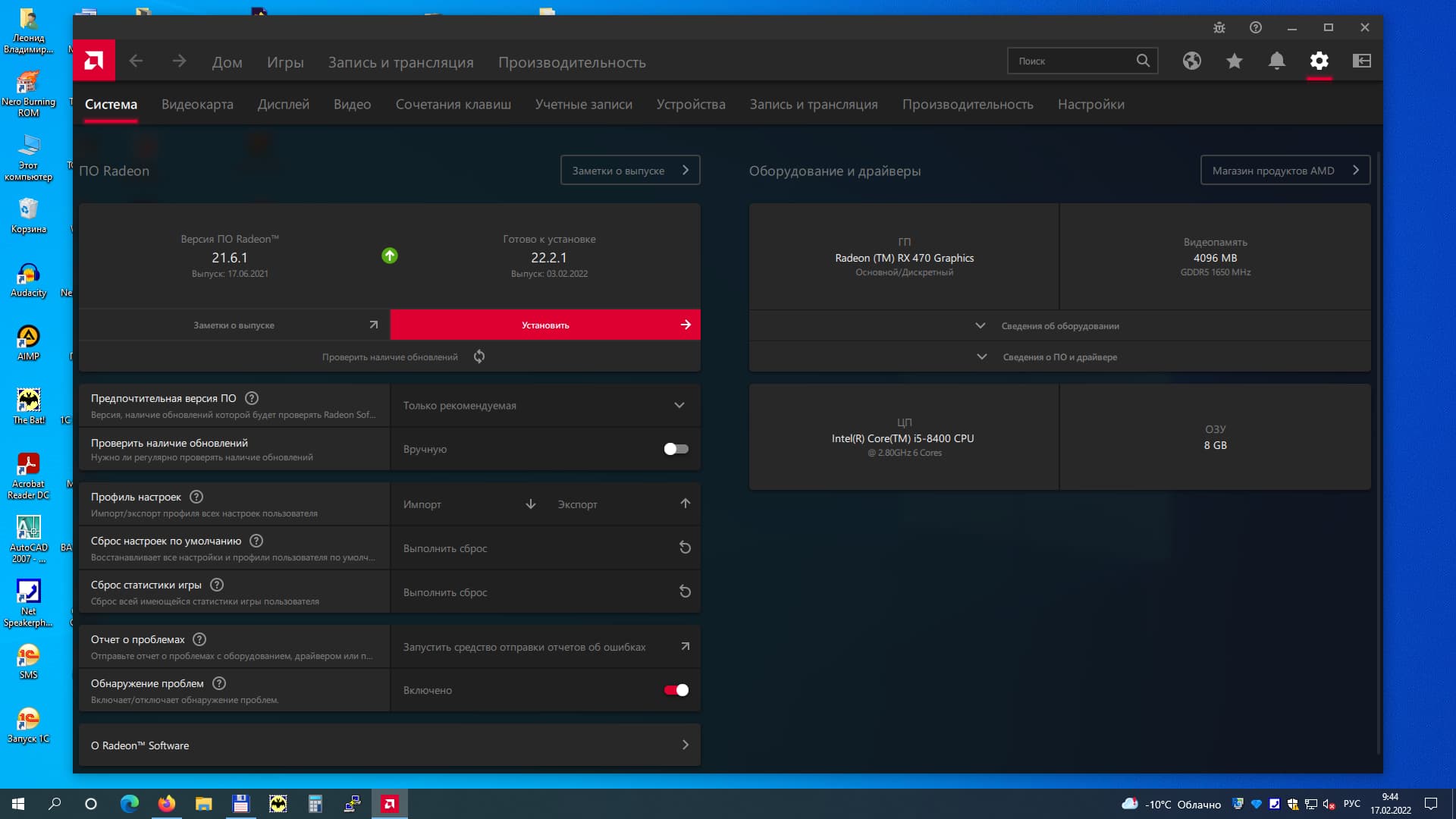This screenshot has height=819, width=1456.
Task: Switch to the Дисплей tab
Action: click(x=284, y=105)
